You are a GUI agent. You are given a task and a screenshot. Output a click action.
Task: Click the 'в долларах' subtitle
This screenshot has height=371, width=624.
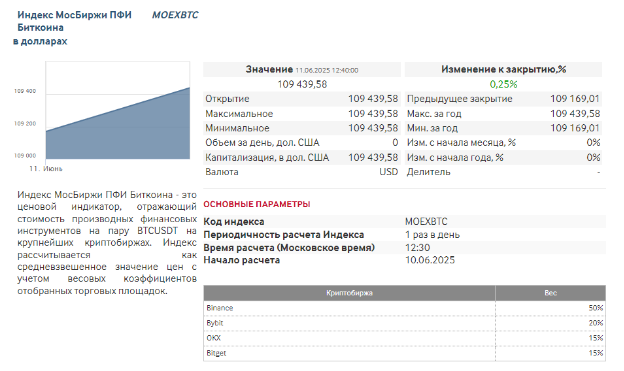click(x=40, y=41)
